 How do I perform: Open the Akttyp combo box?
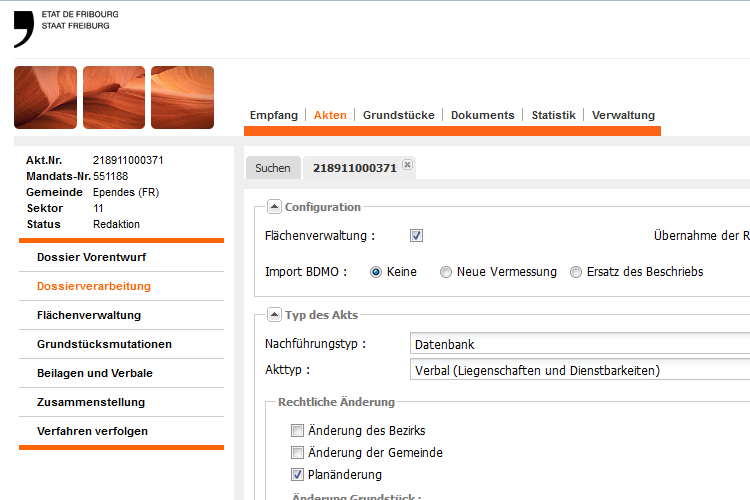click(x=580, y=370)
